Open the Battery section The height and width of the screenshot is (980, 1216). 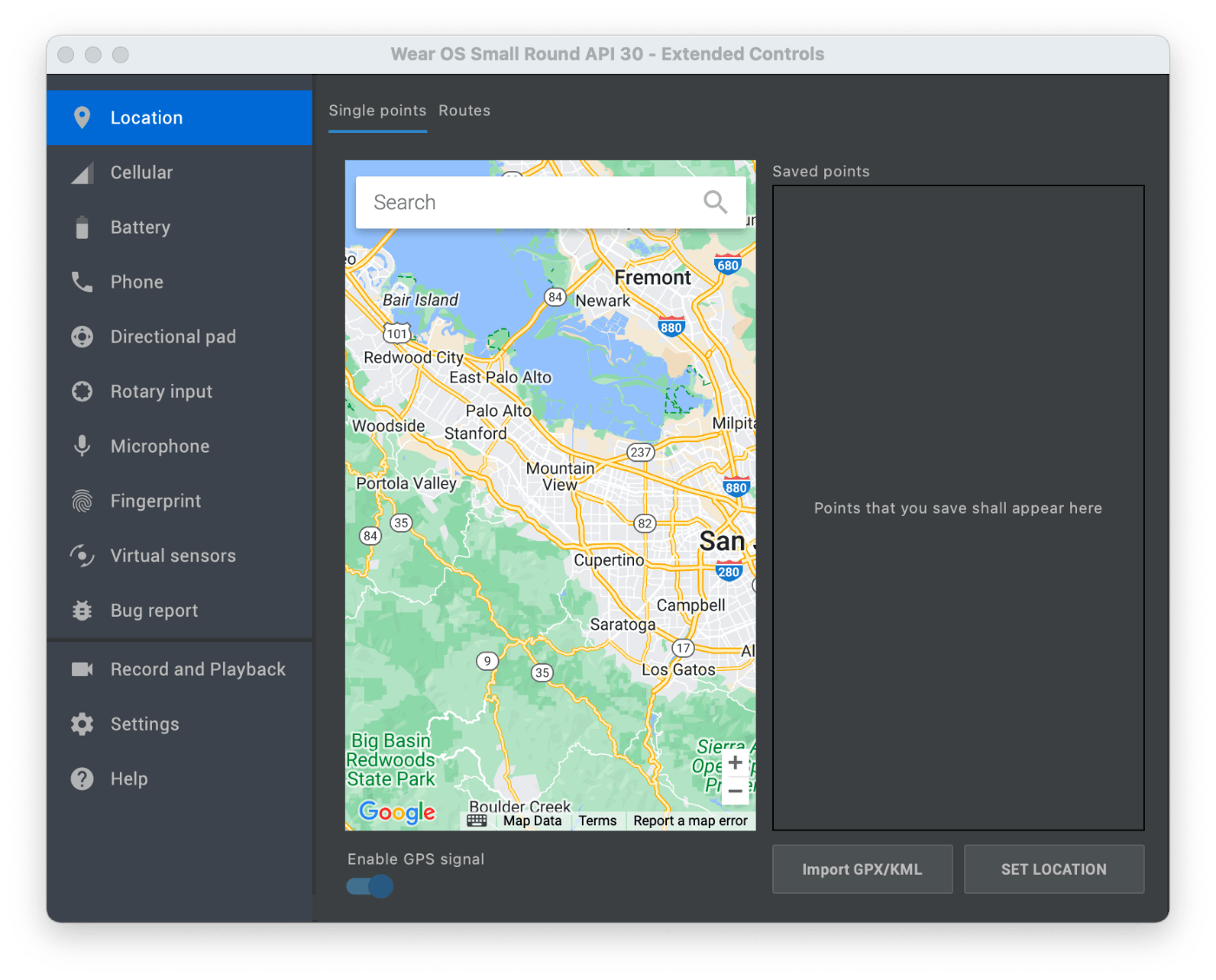pos(180,227)
